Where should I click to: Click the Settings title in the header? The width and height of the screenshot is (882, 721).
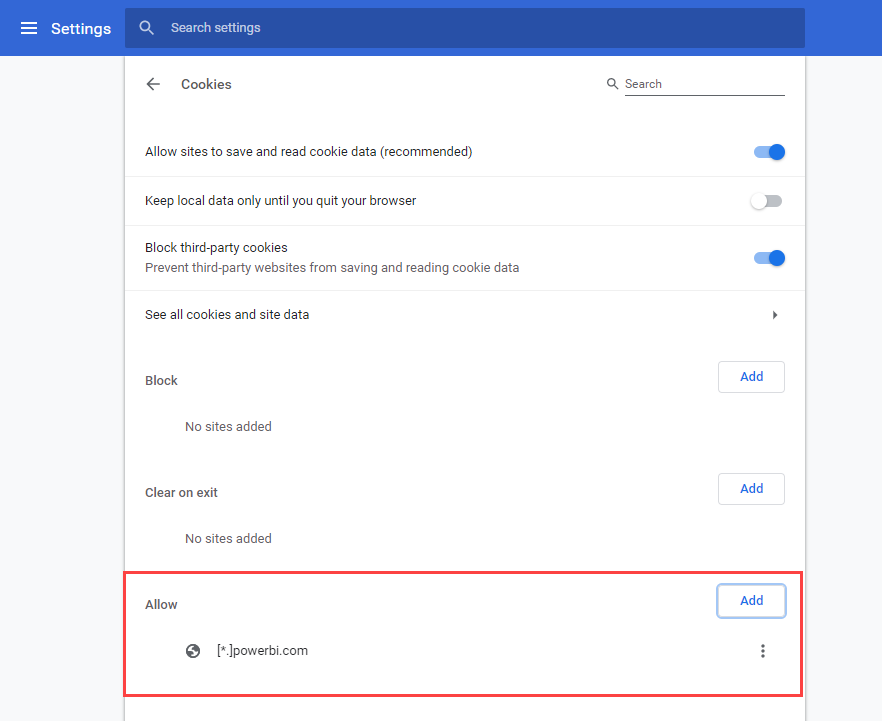81,28
